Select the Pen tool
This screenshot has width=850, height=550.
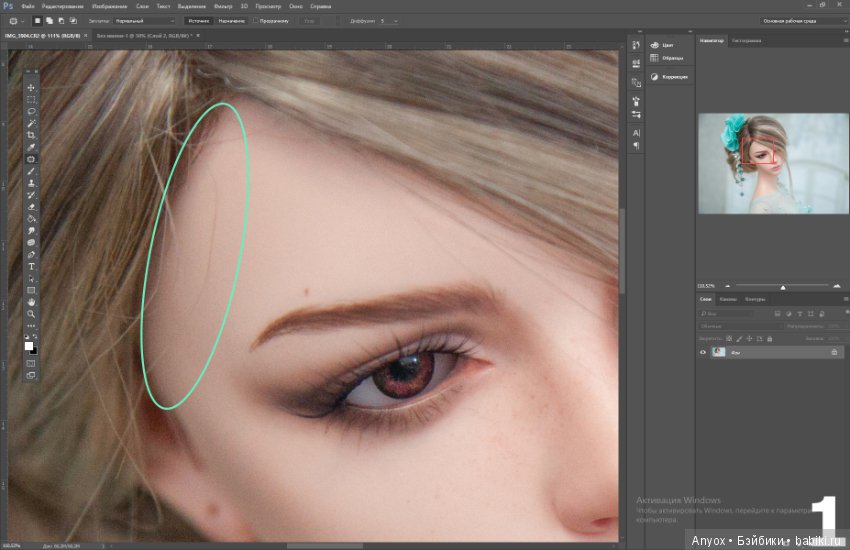(31, 255)
